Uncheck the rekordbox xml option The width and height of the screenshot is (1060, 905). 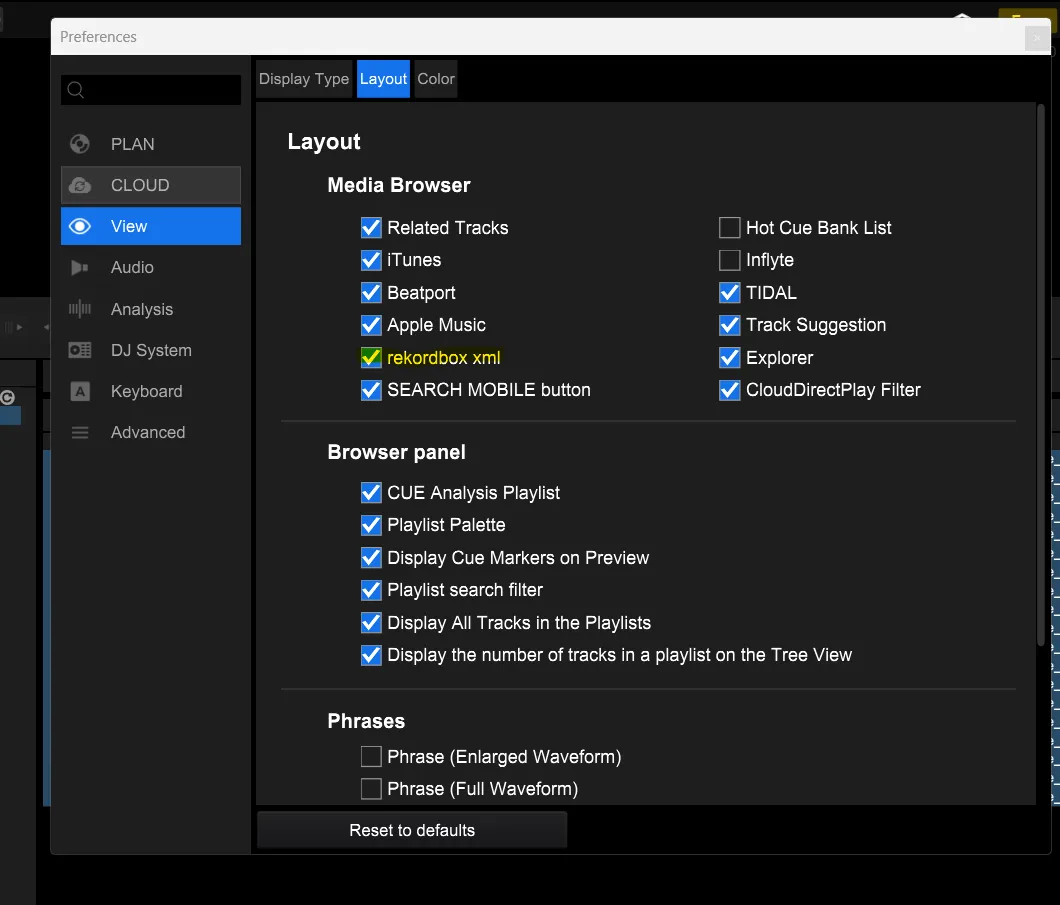[371, 358]
